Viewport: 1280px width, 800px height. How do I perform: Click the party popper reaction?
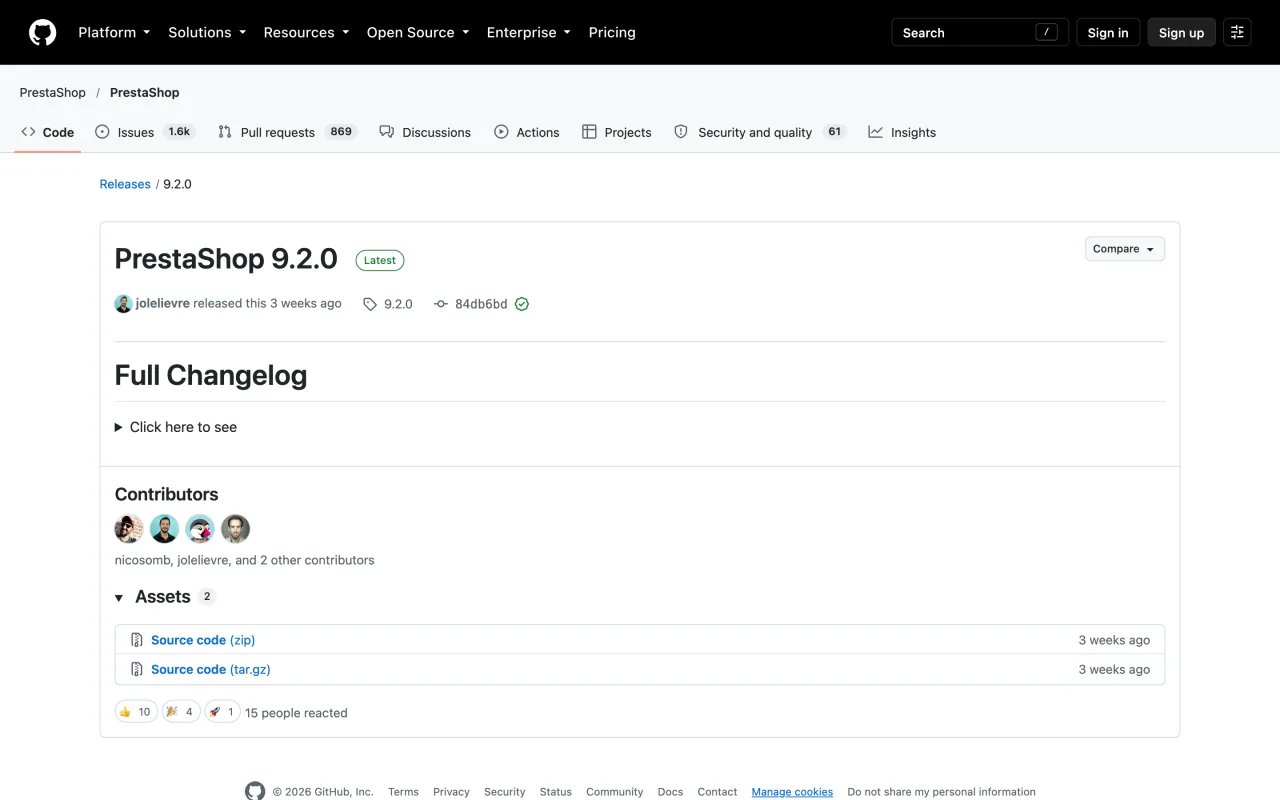(181, 712)
